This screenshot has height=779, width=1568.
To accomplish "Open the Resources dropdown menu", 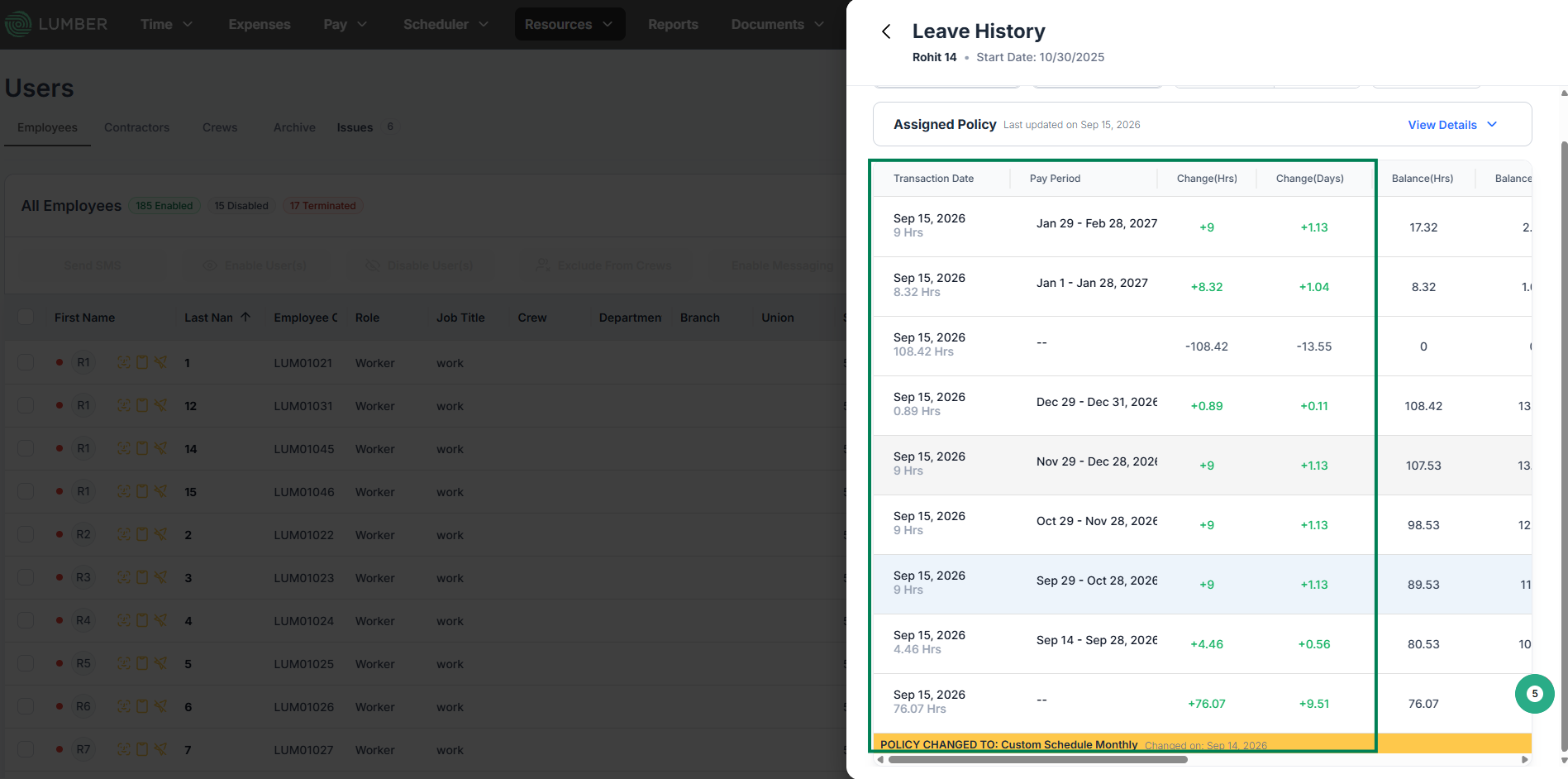I will click(x=570, y=24).
